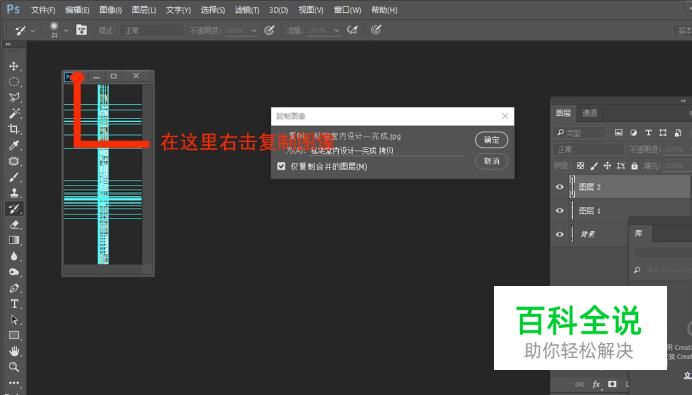Toggle shape layer filter icon

(x=663, y=132)
